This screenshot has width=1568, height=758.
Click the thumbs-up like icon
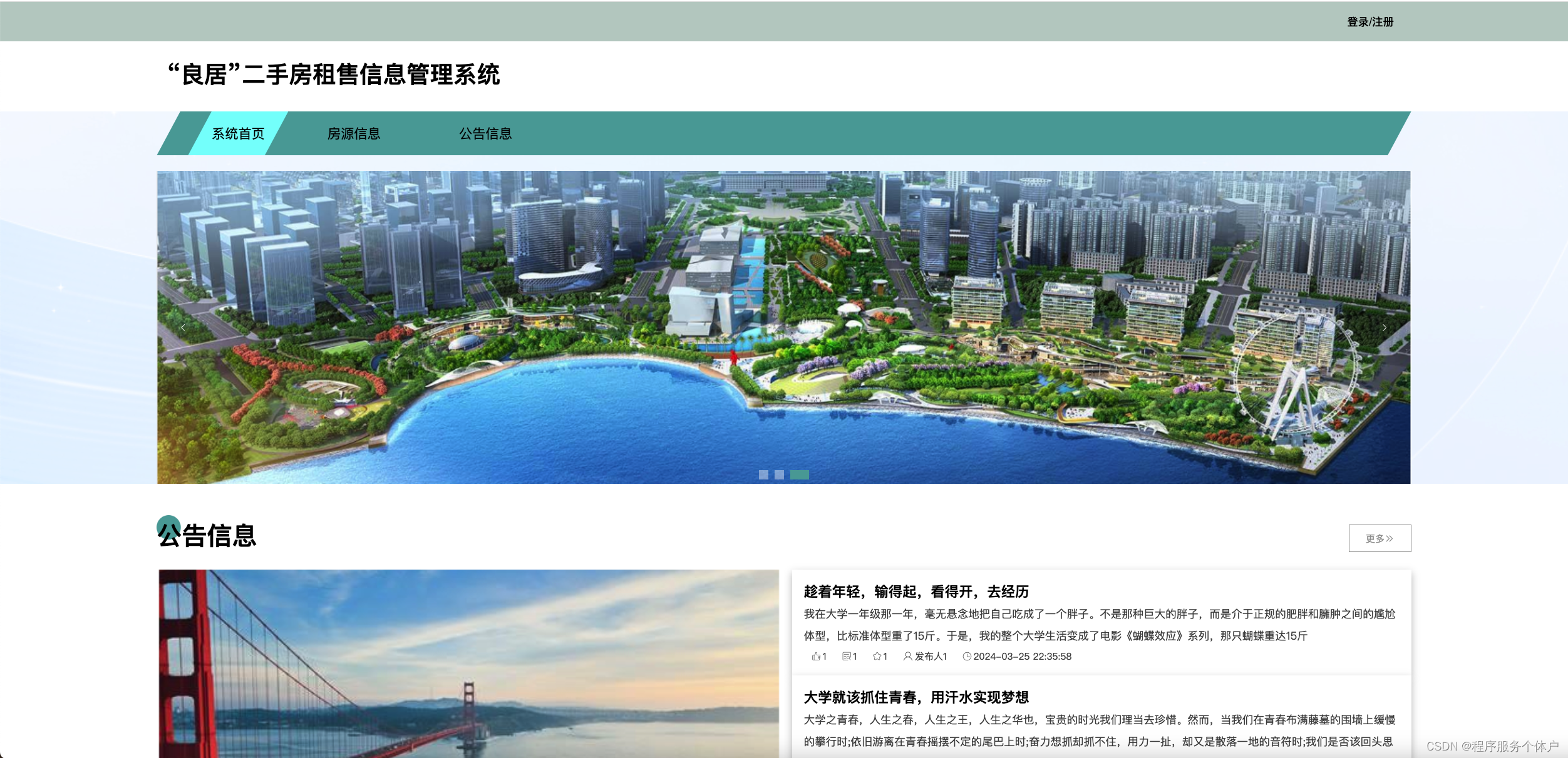(815, 656)
